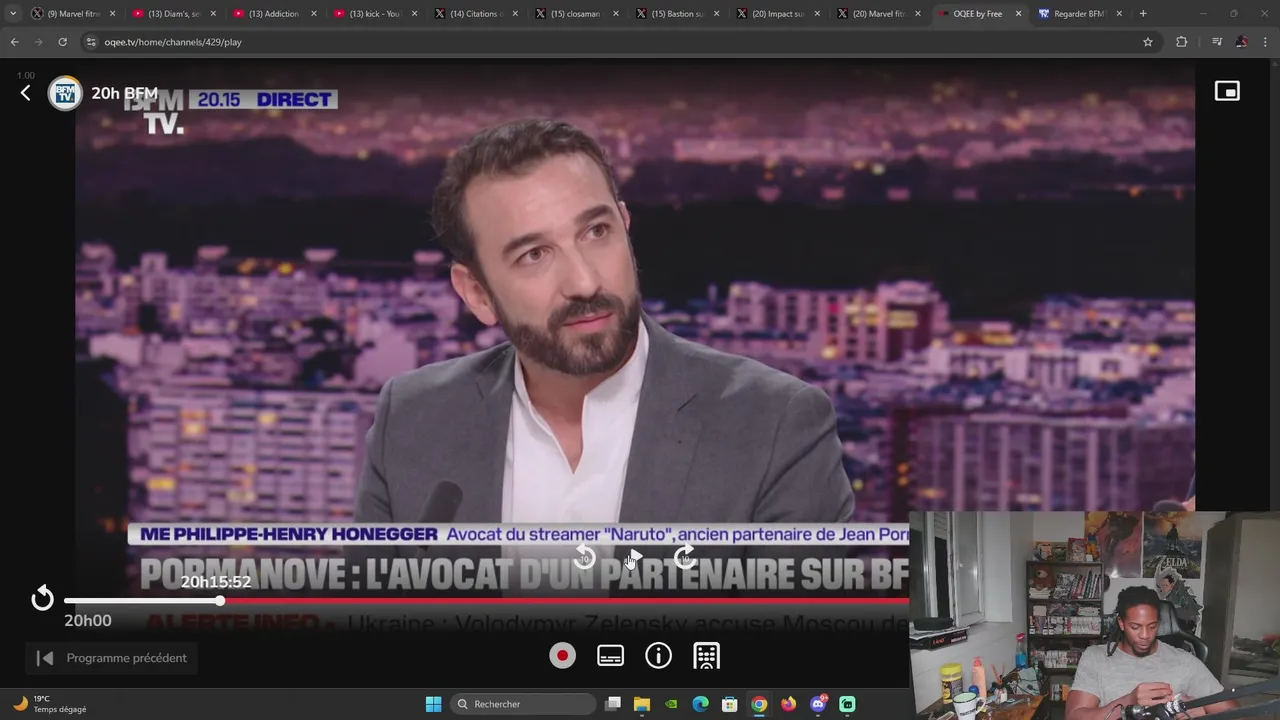Click the browser forward arrow
The height and width of the screenshot is (720, 1280).
click(38, 42)
